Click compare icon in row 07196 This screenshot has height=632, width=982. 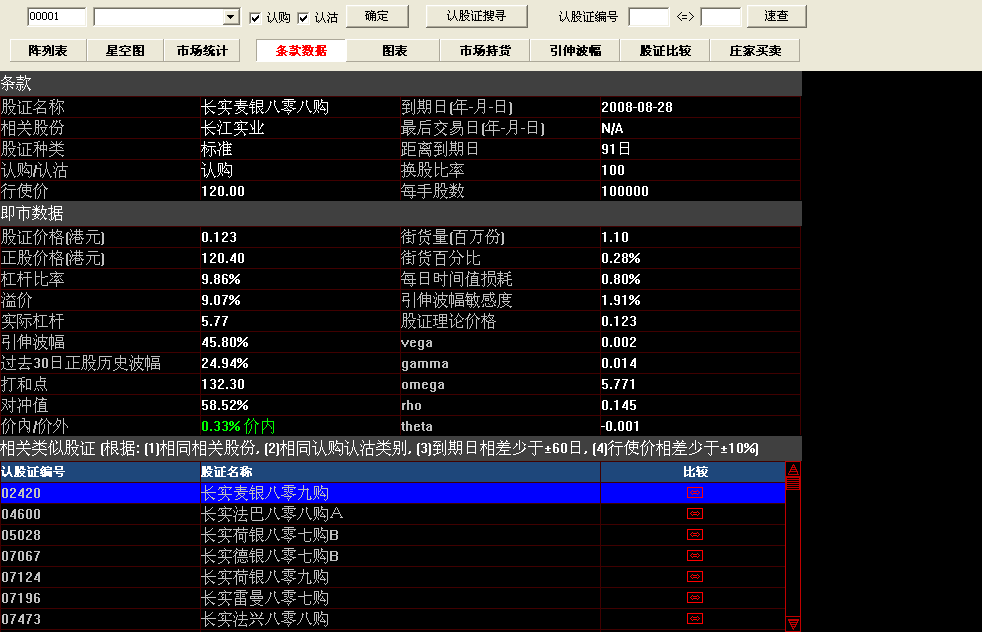(x=695, y=598)
